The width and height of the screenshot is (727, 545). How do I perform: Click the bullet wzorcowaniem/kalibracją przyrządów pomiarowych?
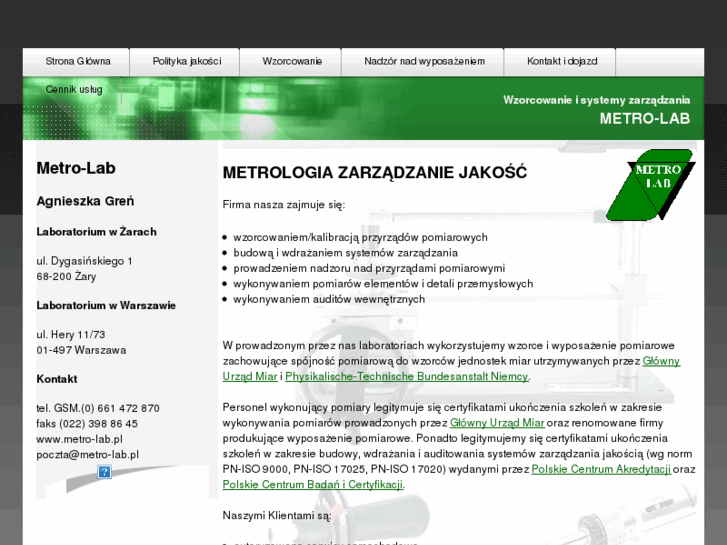[x=360, y=237]
